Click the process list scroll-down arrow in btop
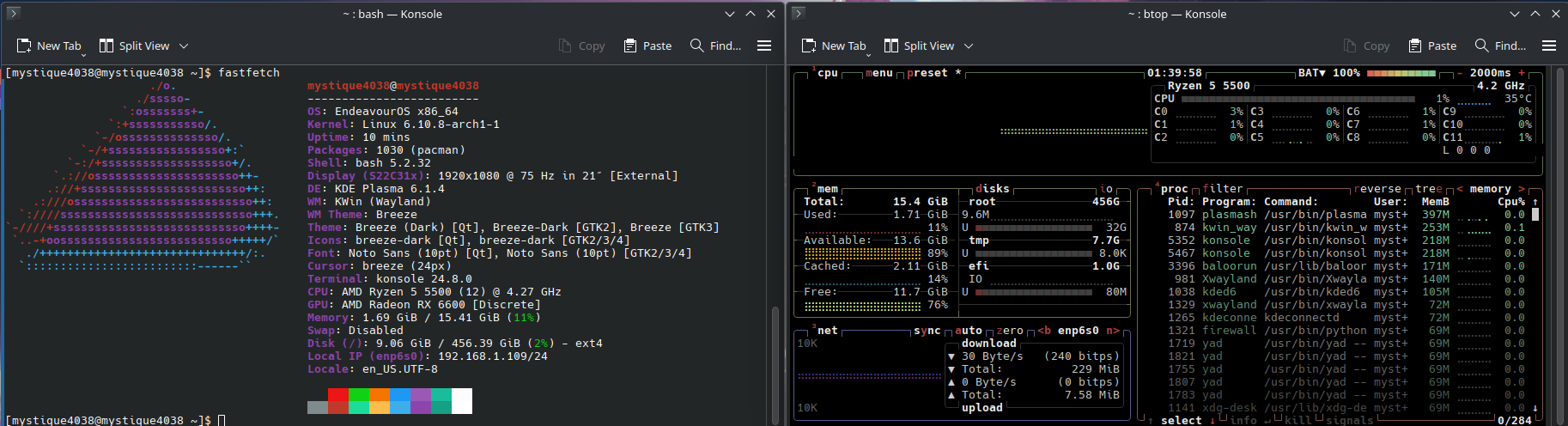Viewport: 1568px width, 426px height. [1535, 408]
